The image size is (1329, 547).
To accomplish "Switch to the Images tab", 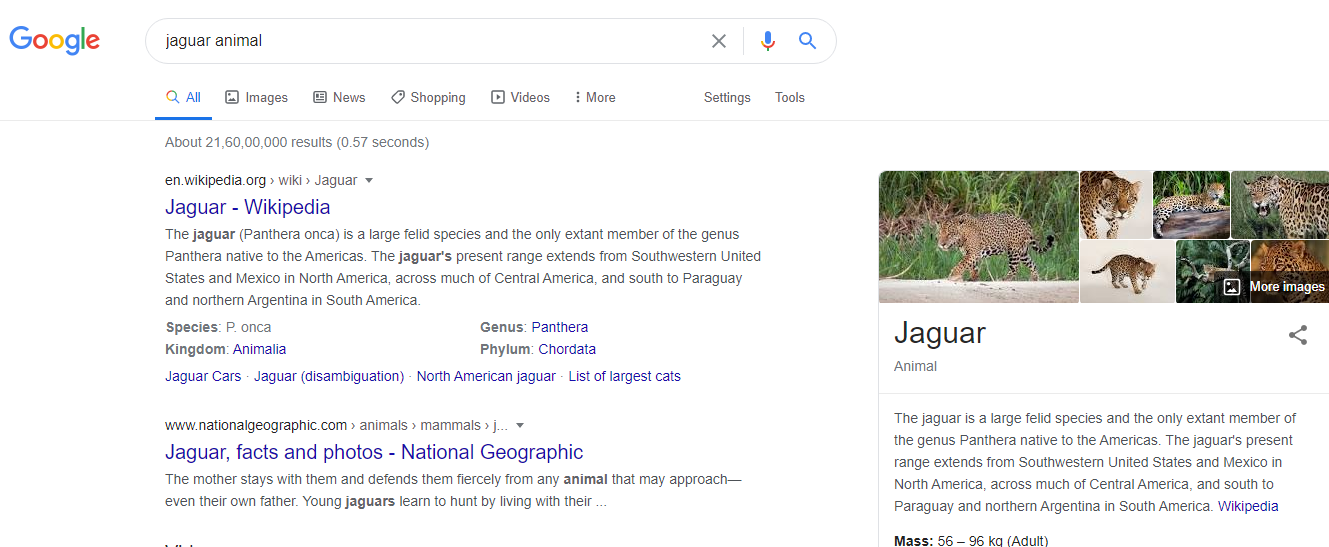I will point(256,98).
